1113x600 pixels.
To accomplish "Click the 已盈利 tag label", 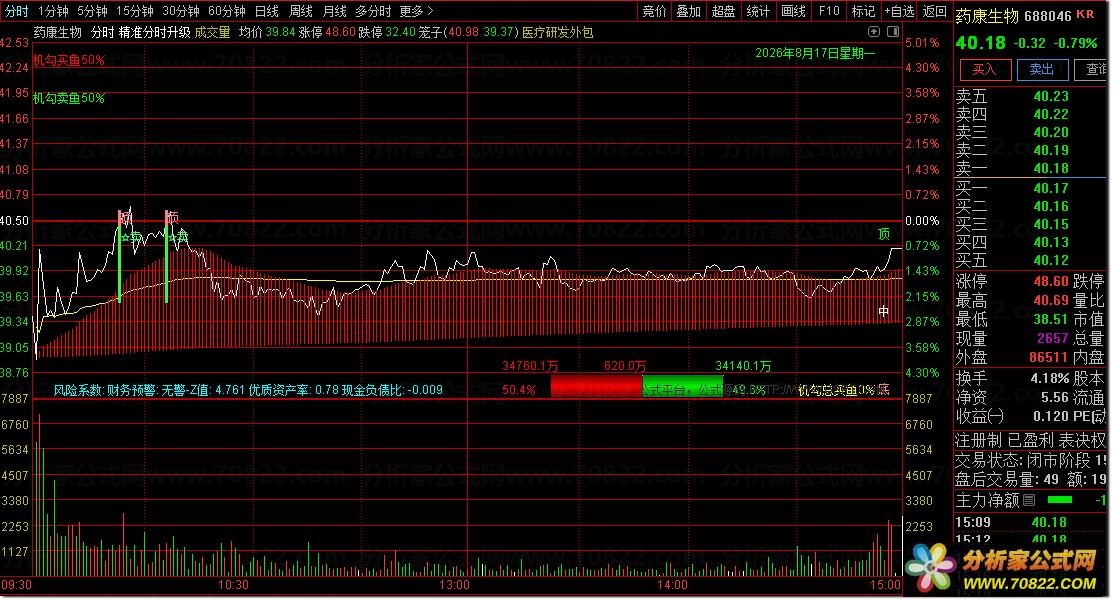I will [x=1030, y=440].
